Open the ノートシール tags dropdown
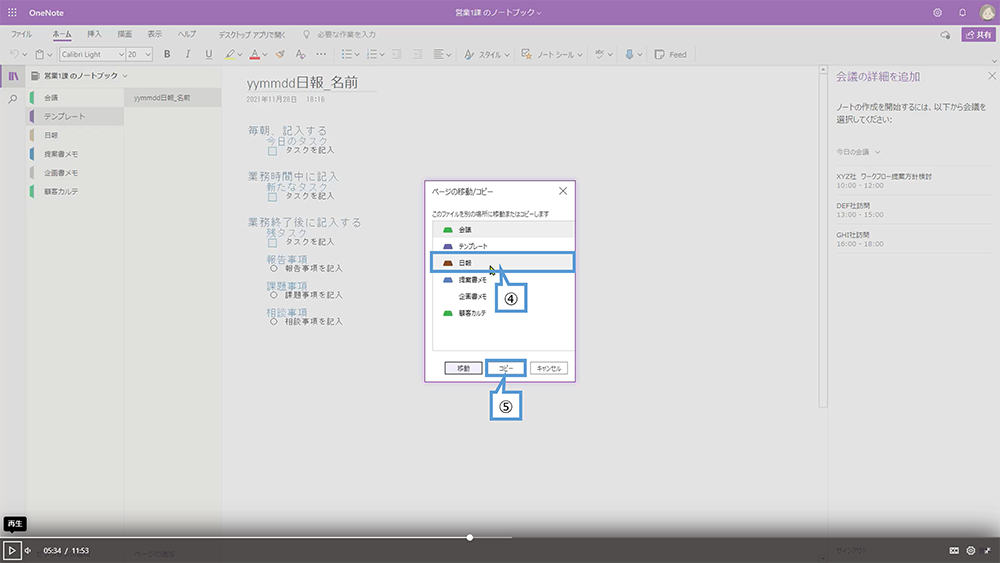The image size is (1000, 563). coord(552,54)
